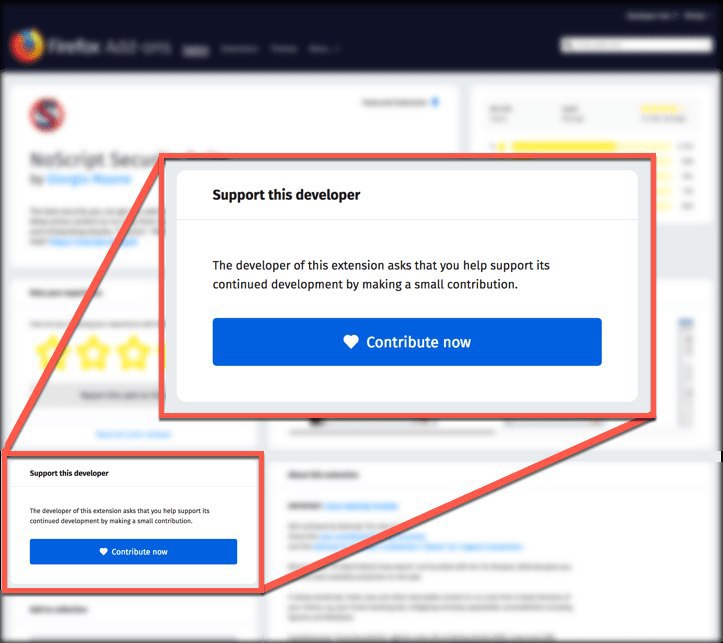Screen dimensions: 723x643
Task: Click the blue featured extension badge
Action: pyautogui.click(x=435, y=102)
